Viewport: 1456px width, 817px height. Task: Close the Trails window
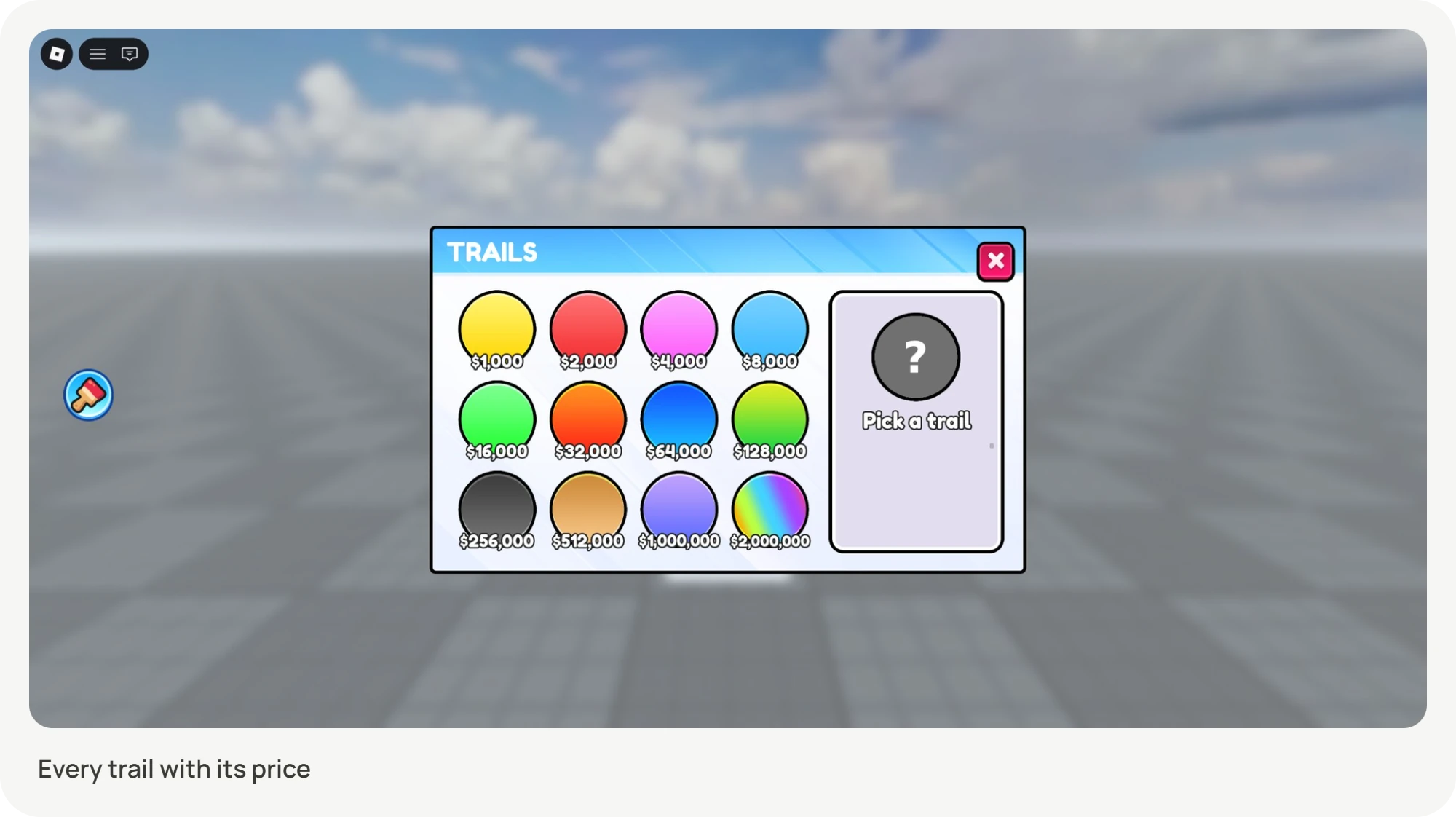tap(995, 261)
